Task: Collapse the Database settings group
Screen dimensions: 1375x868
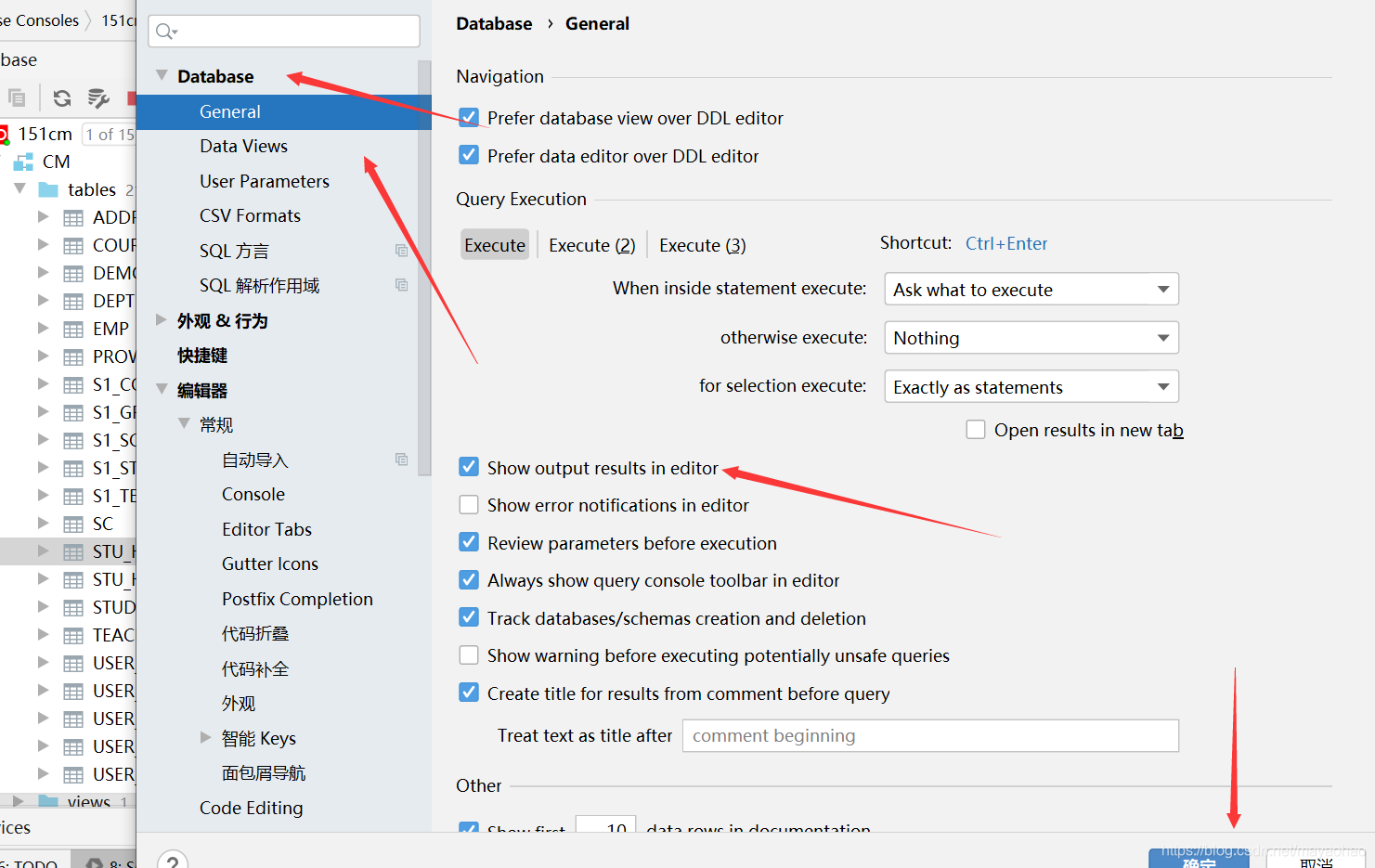Action: click(162, 75)
